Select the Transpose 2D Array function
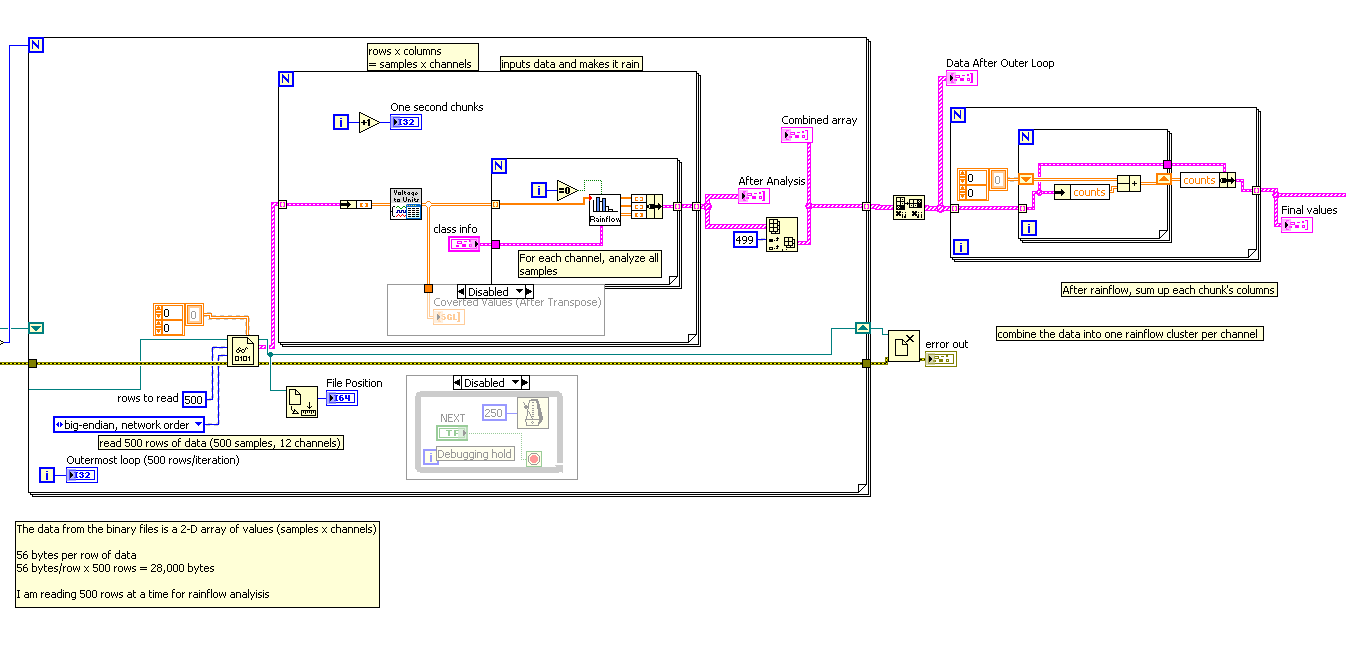Image resolution: width=1346 pixels, height=656 pixels. (x=909, y=207)
